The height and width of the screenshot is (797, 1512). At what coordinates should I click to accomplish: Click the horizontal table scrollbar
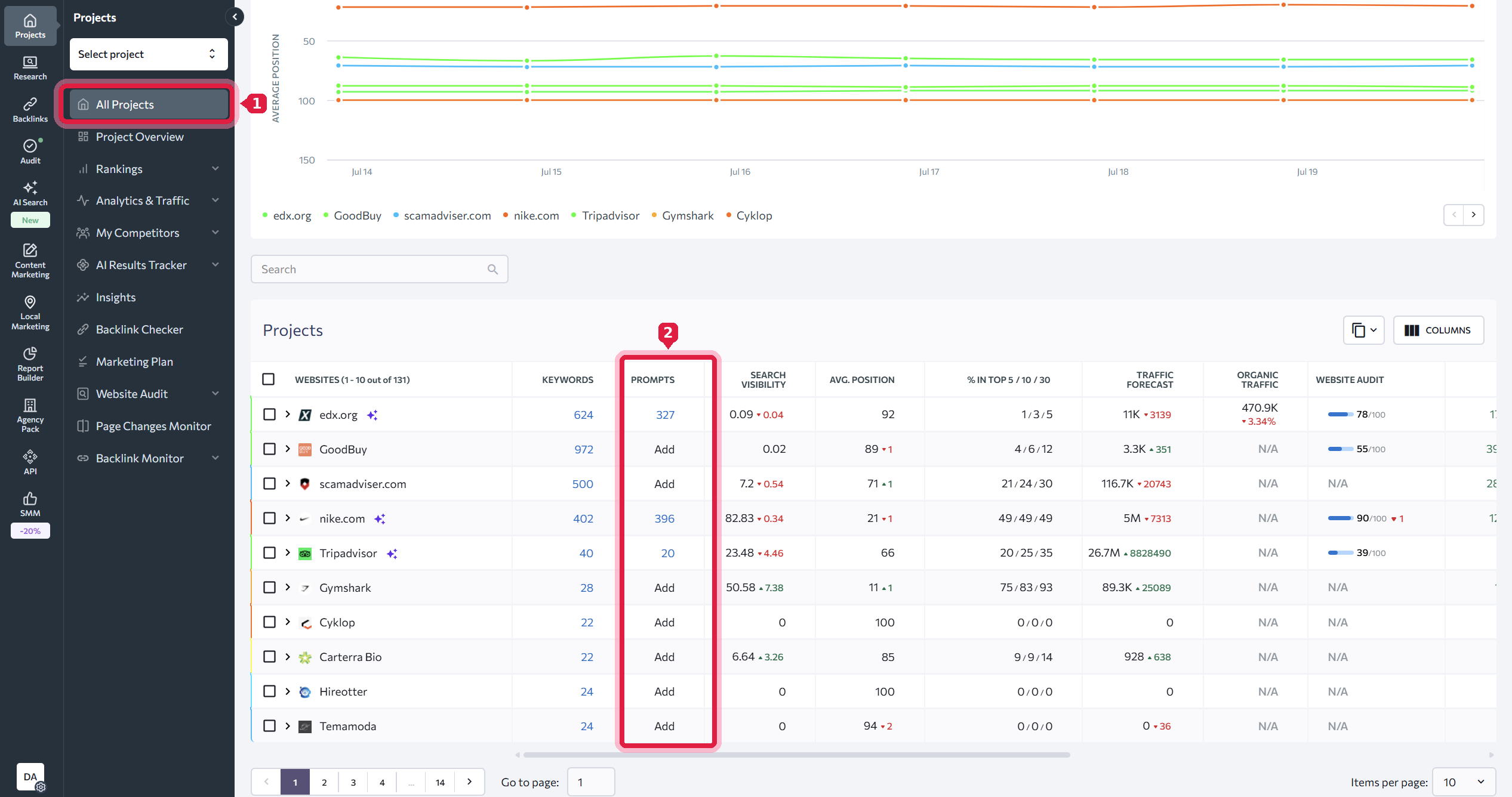point(796,755)
